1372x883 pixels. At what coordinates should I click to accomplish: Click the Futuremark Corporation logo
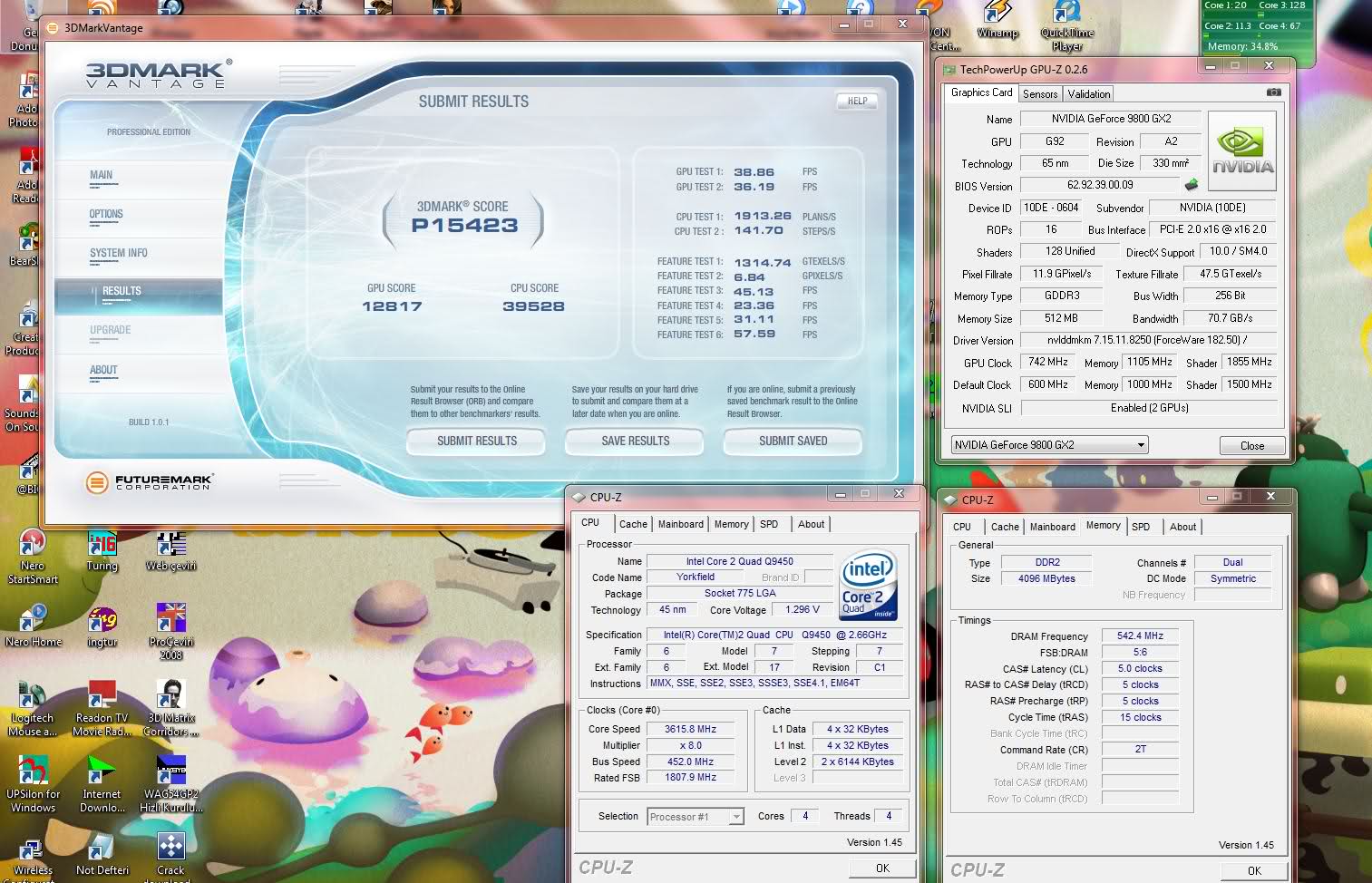(x=150, y=482)
